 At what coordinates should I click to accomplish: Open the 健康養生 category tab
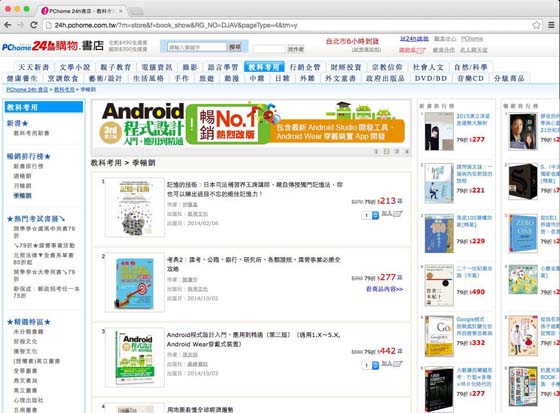tap(22, 78)
